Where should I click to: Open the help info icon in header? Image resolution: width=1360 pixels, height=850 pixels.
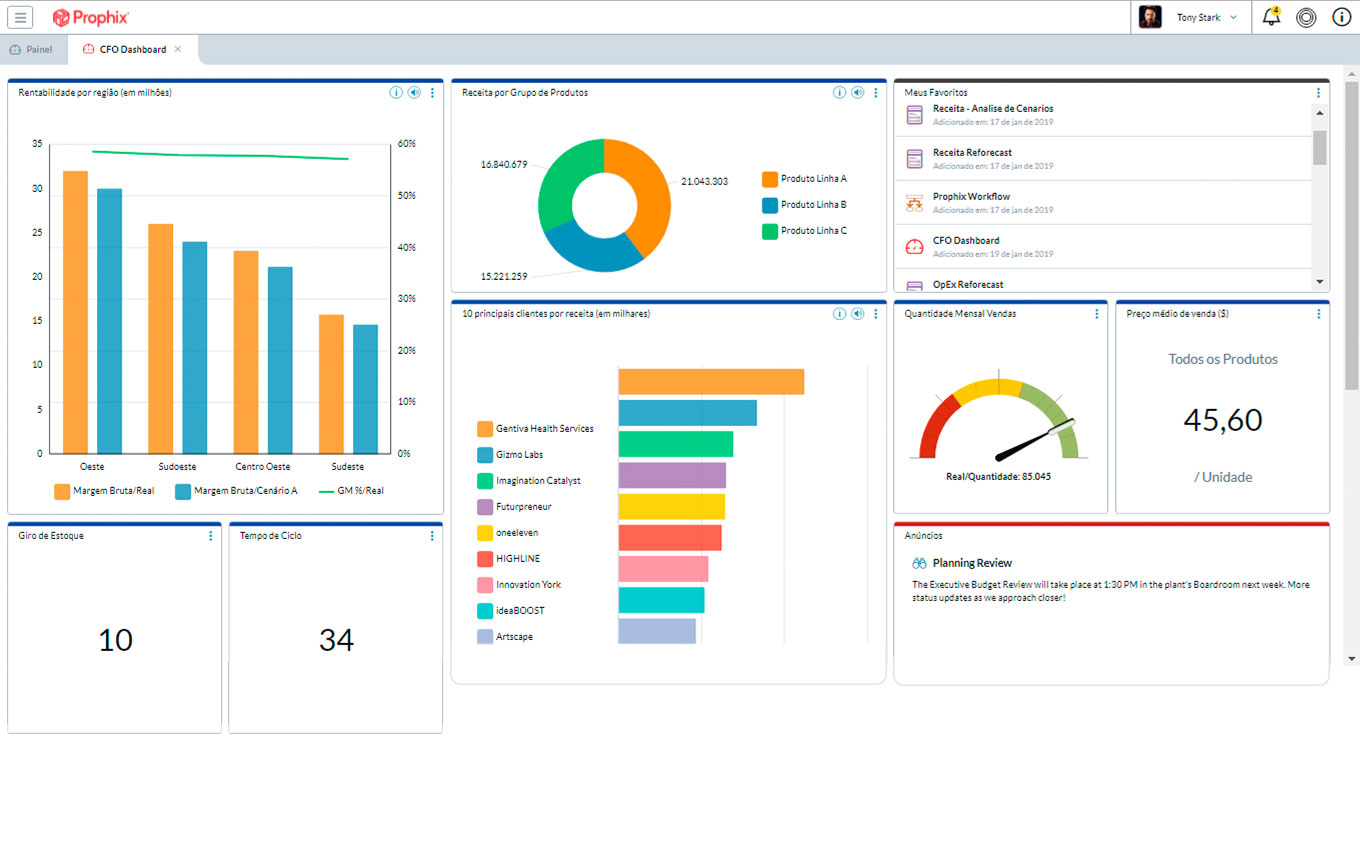tap(1341, 17)
